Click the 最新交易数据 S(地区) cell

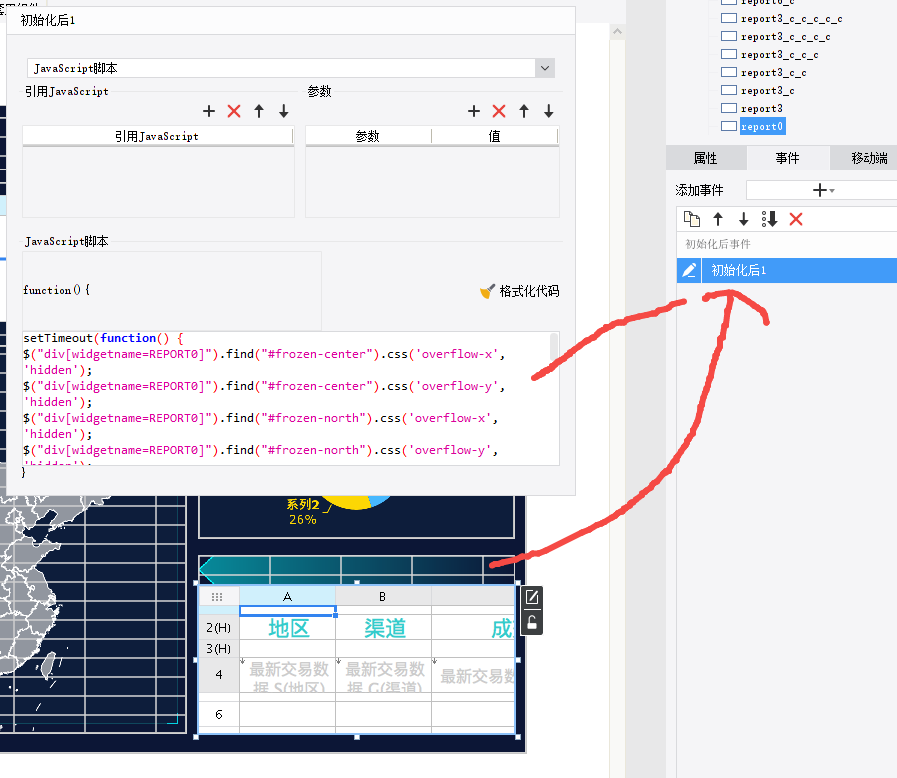[288, 675]
